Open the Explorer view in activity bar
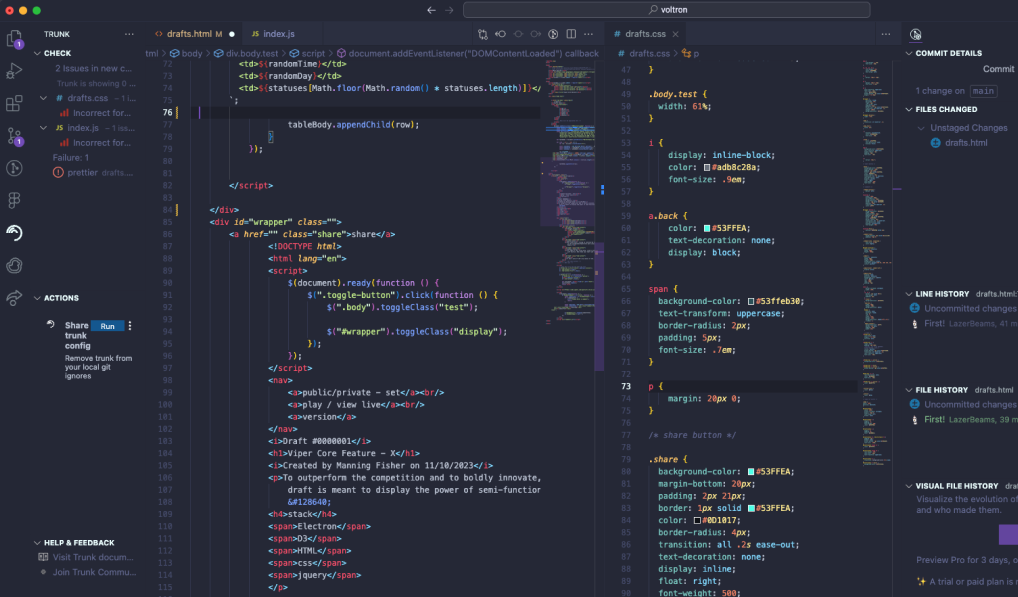The height and width of the screenshot is (597, 1018). [14, 39]
